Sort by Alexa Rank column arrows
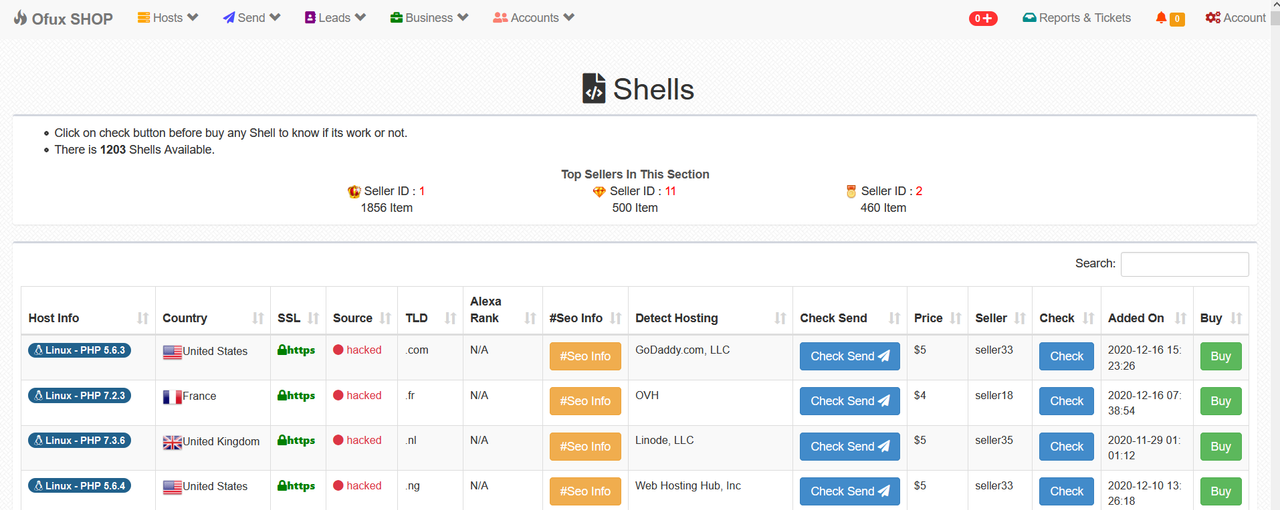 tap(529, 318)
